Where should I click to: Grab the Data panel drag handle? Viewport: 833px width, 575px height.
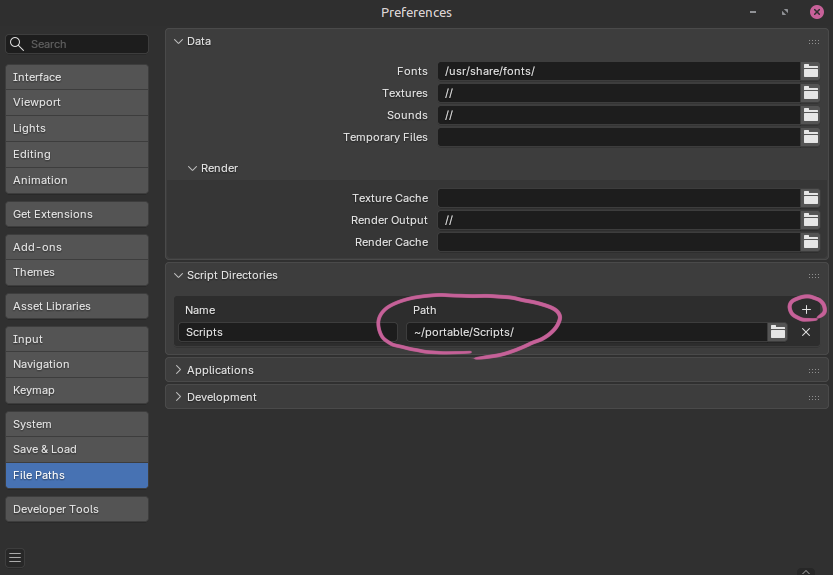tap(813, 41)
